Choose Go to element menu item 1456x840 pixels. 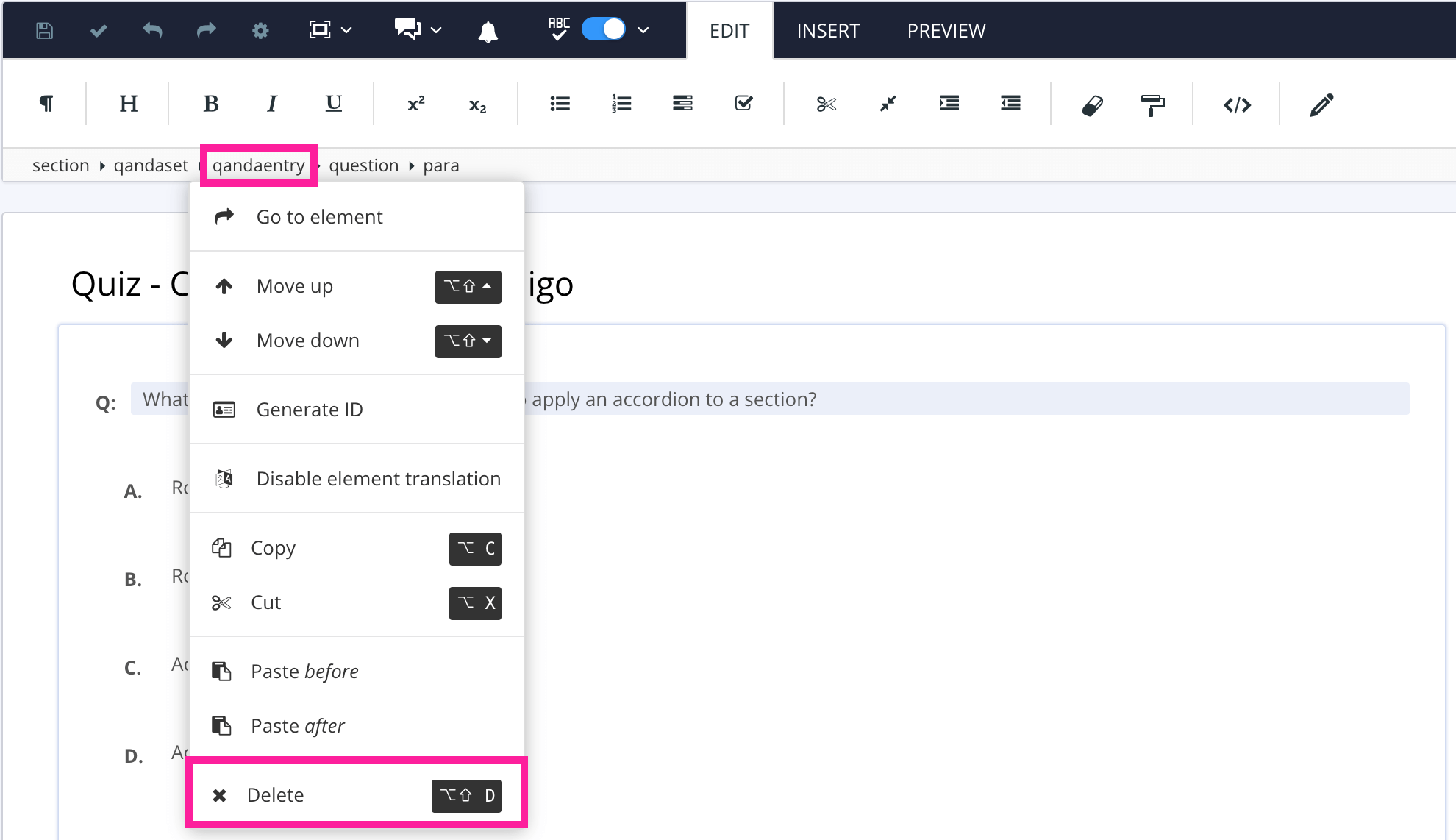click(x=357, y=217)
